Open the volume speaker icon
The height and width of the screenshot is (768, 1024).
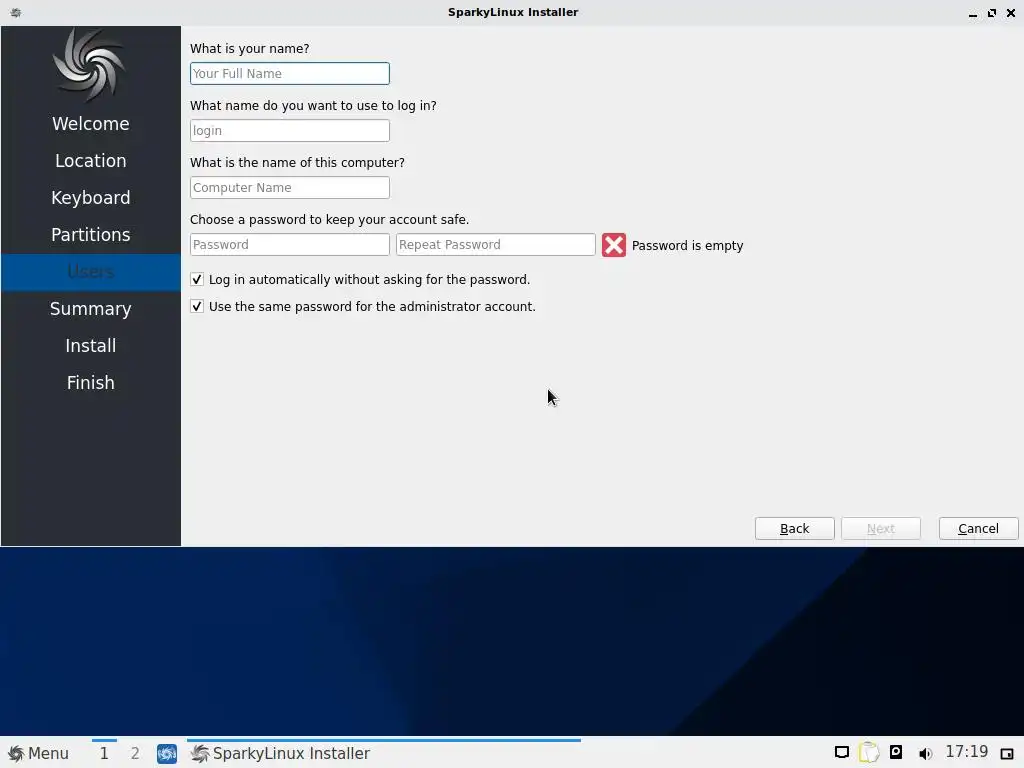pos(924,754)
